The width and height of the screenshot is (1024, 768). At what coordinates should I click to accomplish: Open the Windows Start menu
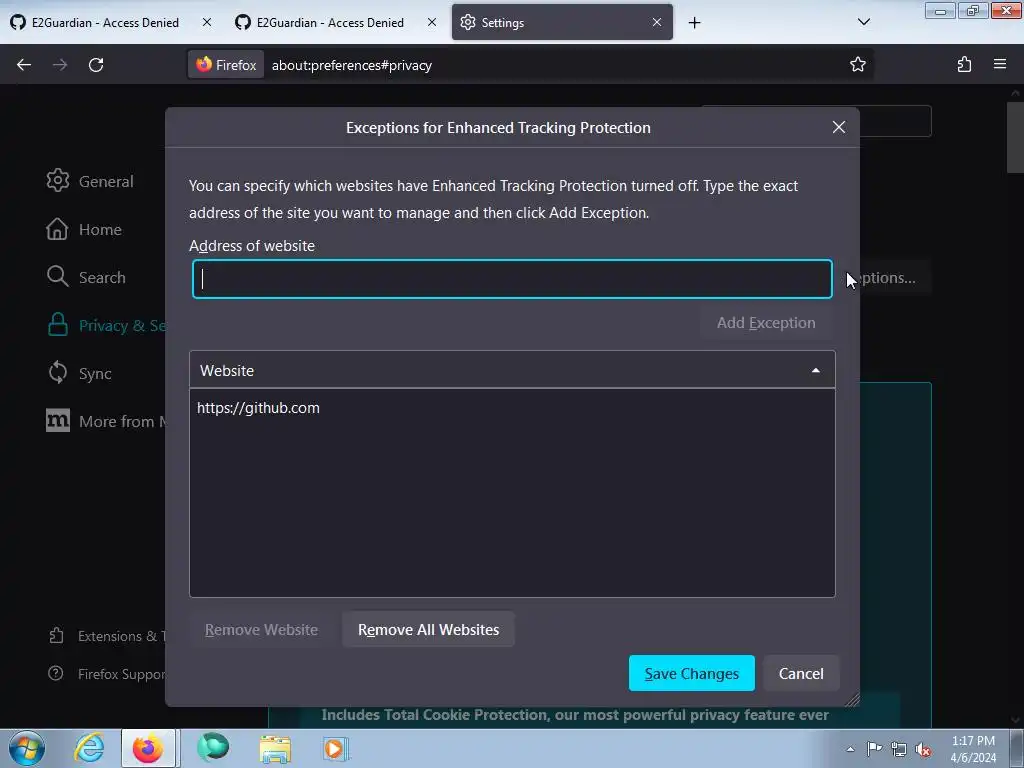pos(26,748)
